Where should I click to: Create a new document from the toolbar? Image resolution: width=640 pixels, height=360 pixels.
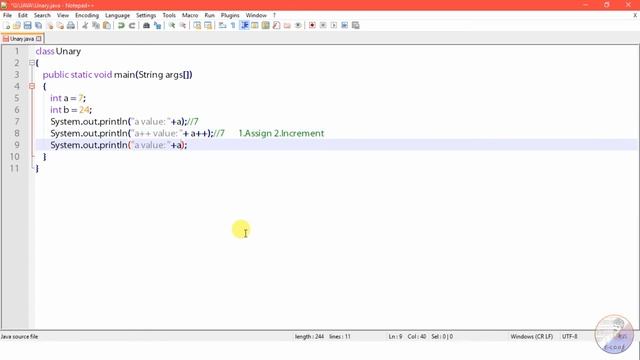[x=7, y=25]
